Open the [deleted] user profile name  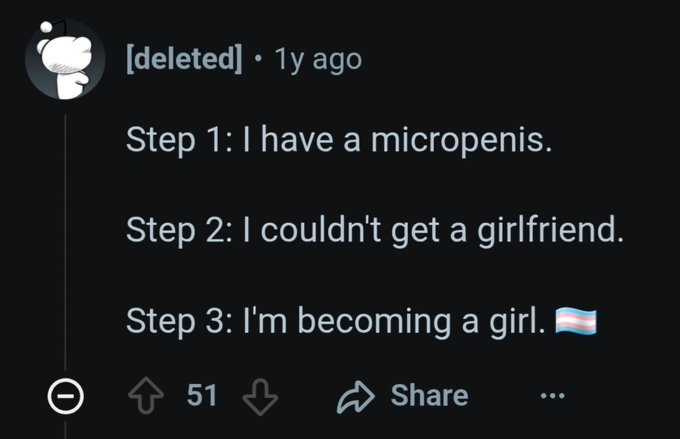tap(183, 59)
